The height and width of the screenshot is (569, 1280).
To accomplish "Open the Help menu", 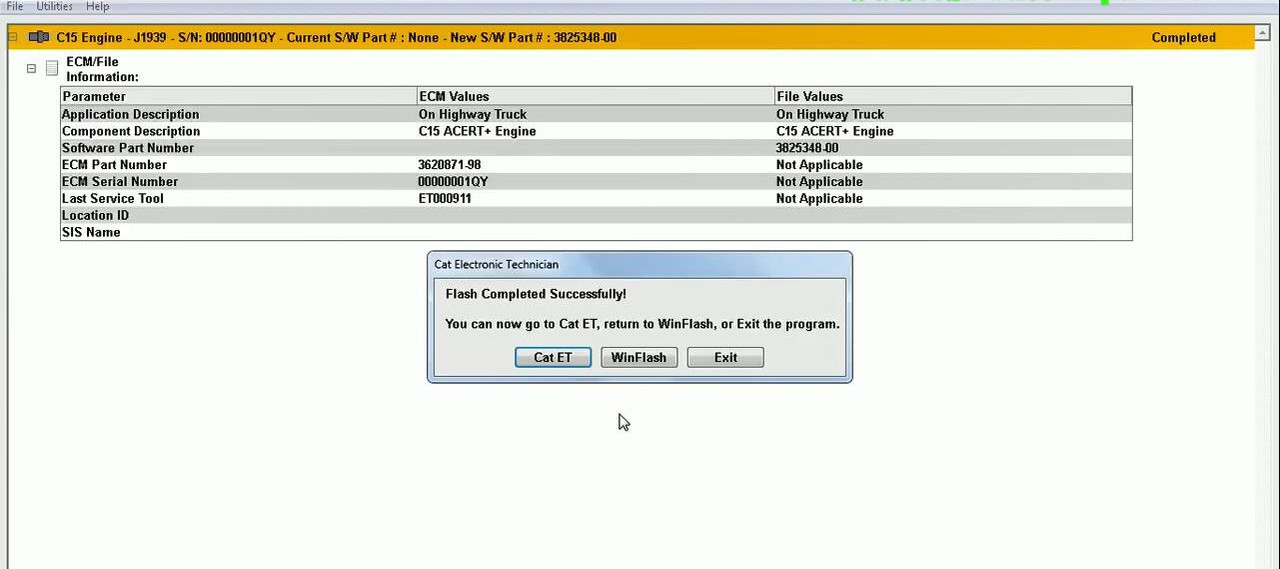I will point(97,6).
